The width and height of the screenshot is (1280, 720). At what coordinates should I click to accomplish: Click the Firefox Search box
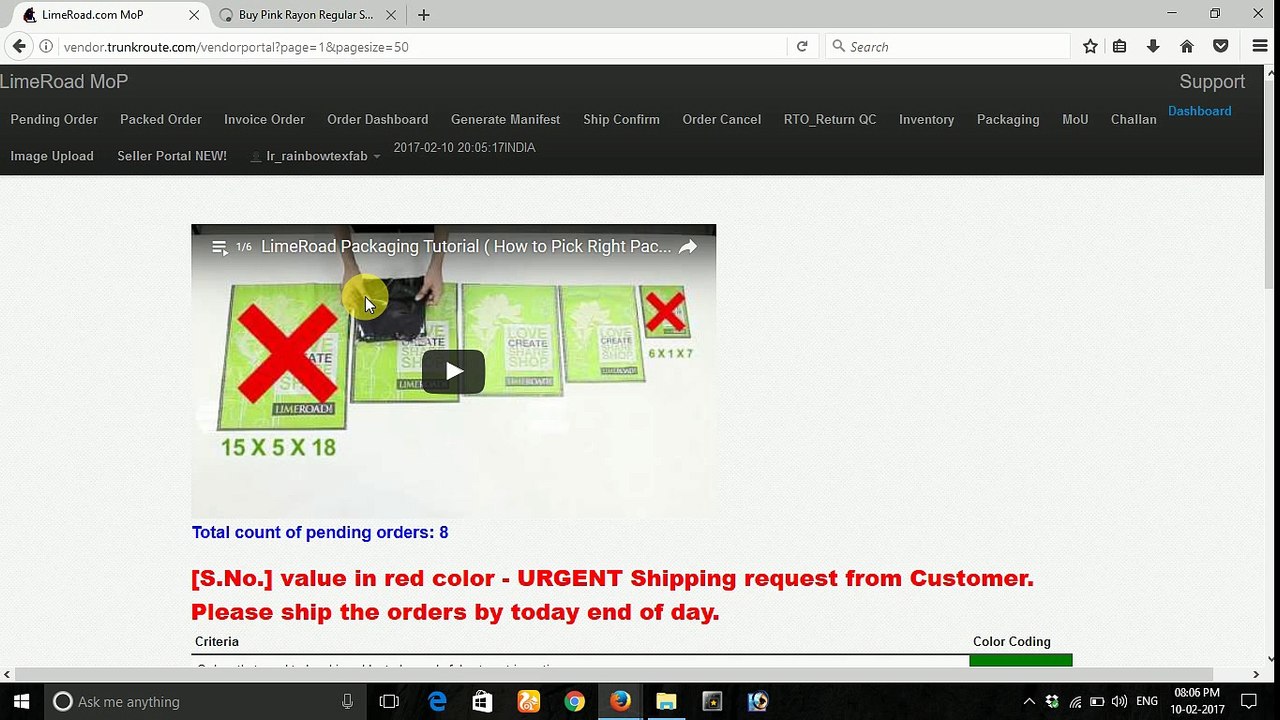point(948,46)
